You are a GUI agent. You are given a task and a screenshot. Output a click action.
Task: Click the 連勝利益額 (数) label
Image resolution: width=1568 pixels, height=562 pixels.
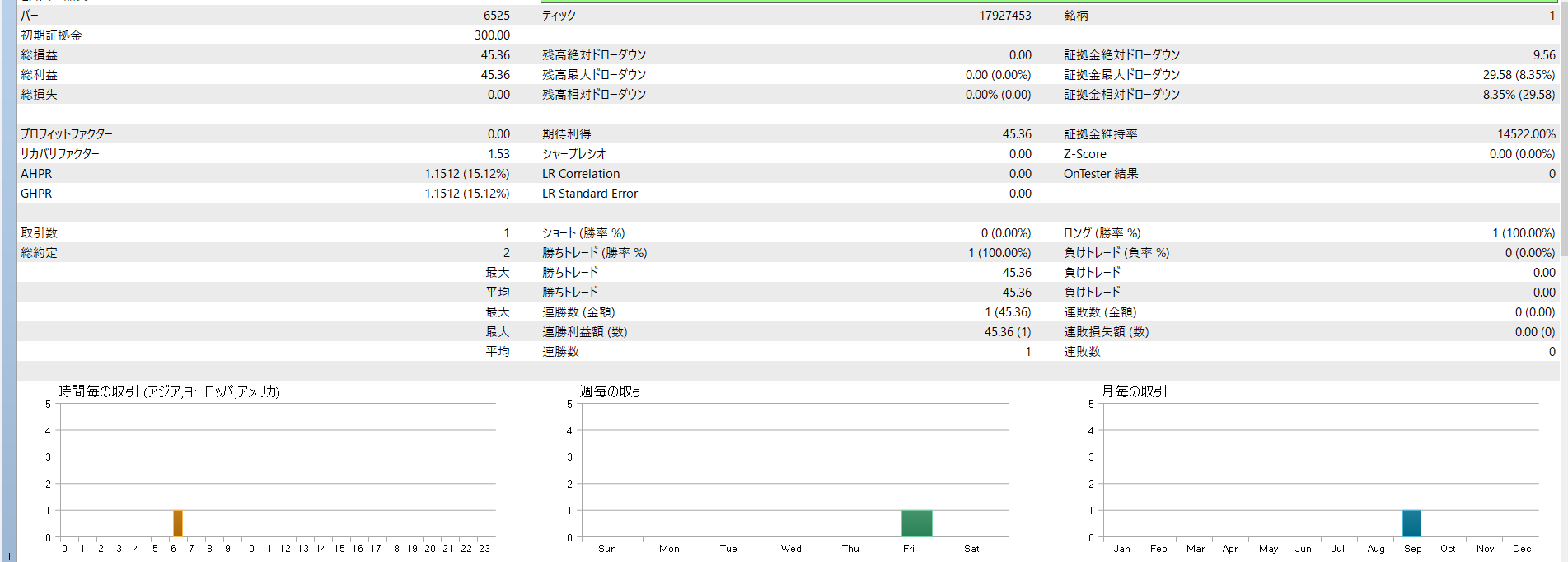point(584,332)
